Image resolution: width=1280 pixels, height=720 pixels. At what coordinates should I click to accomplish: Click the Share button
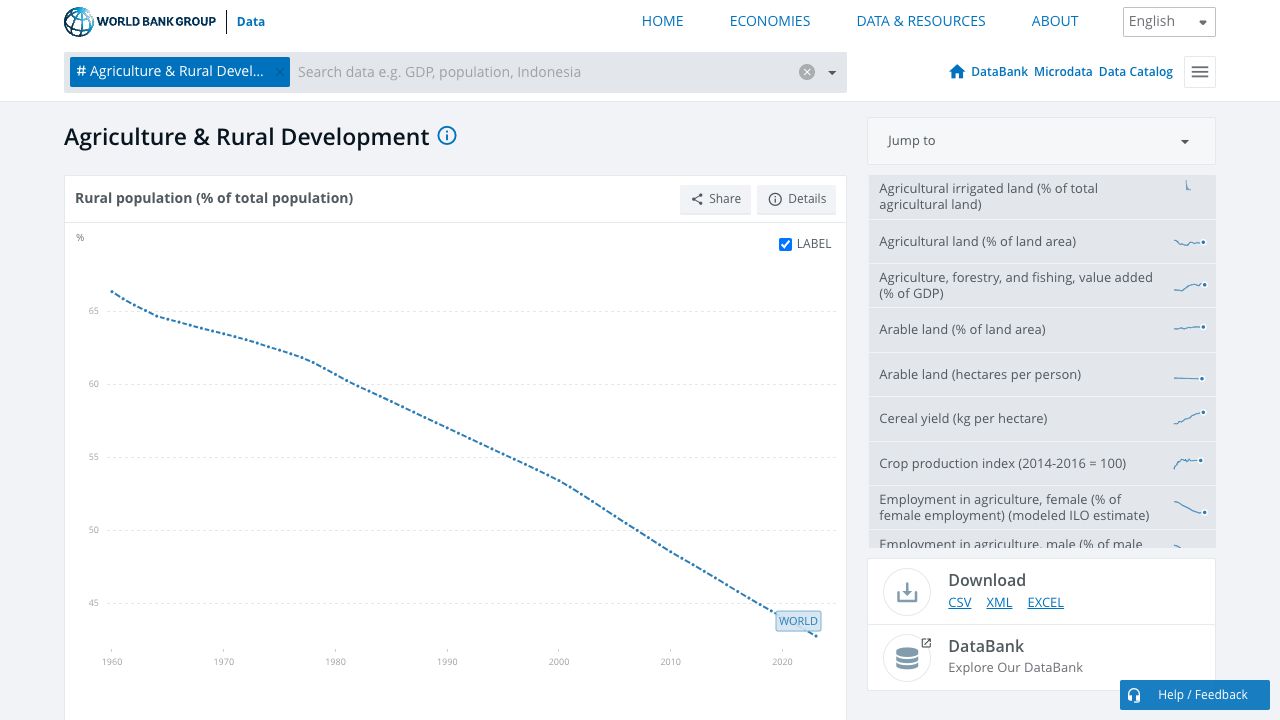716,199
